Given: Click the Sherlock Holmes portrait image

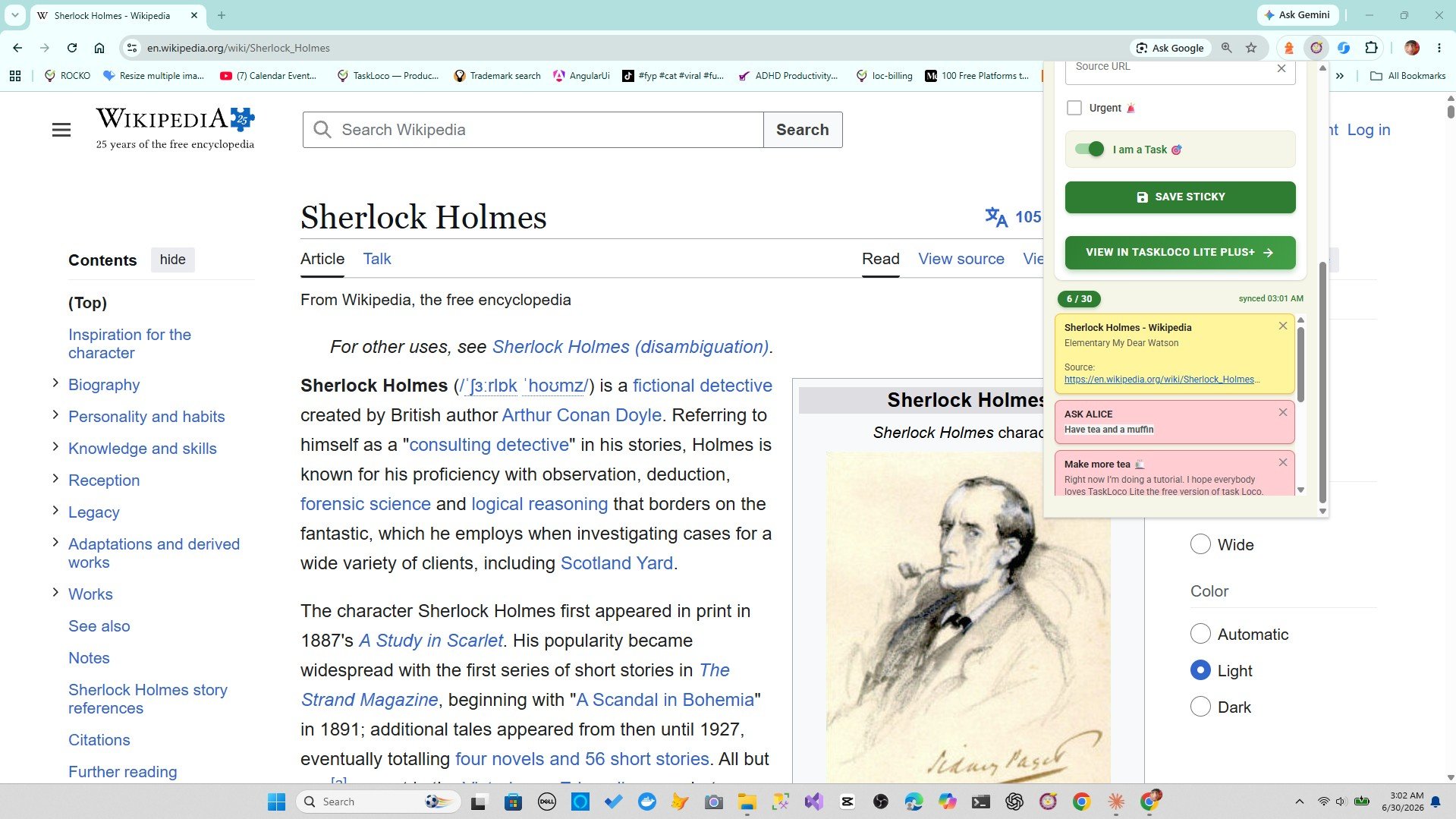Looking at the screenshot, I should pyautogui.click(x=967, y=617).
